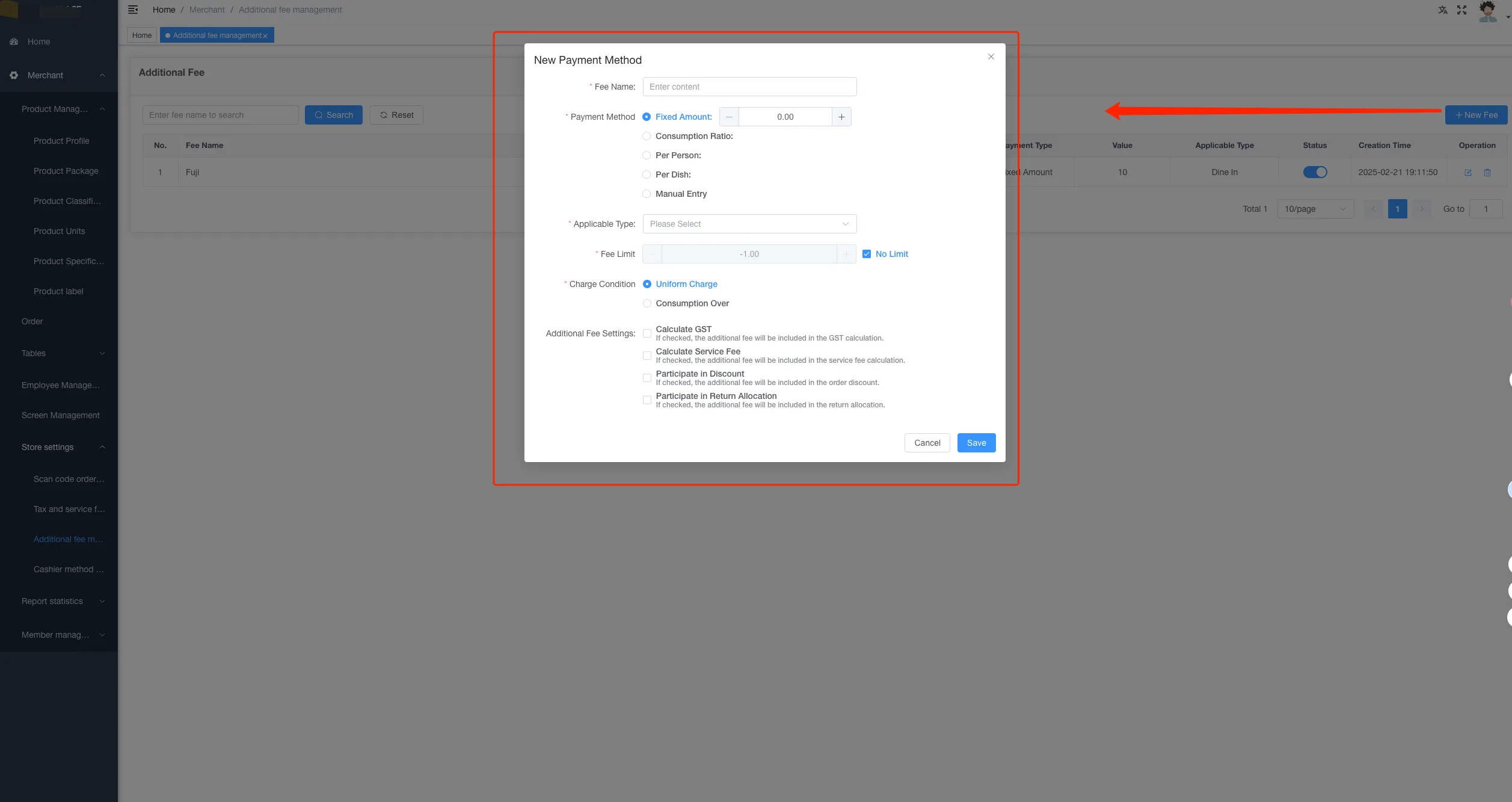Check the Calculate GST checkbox

(647, 333)
